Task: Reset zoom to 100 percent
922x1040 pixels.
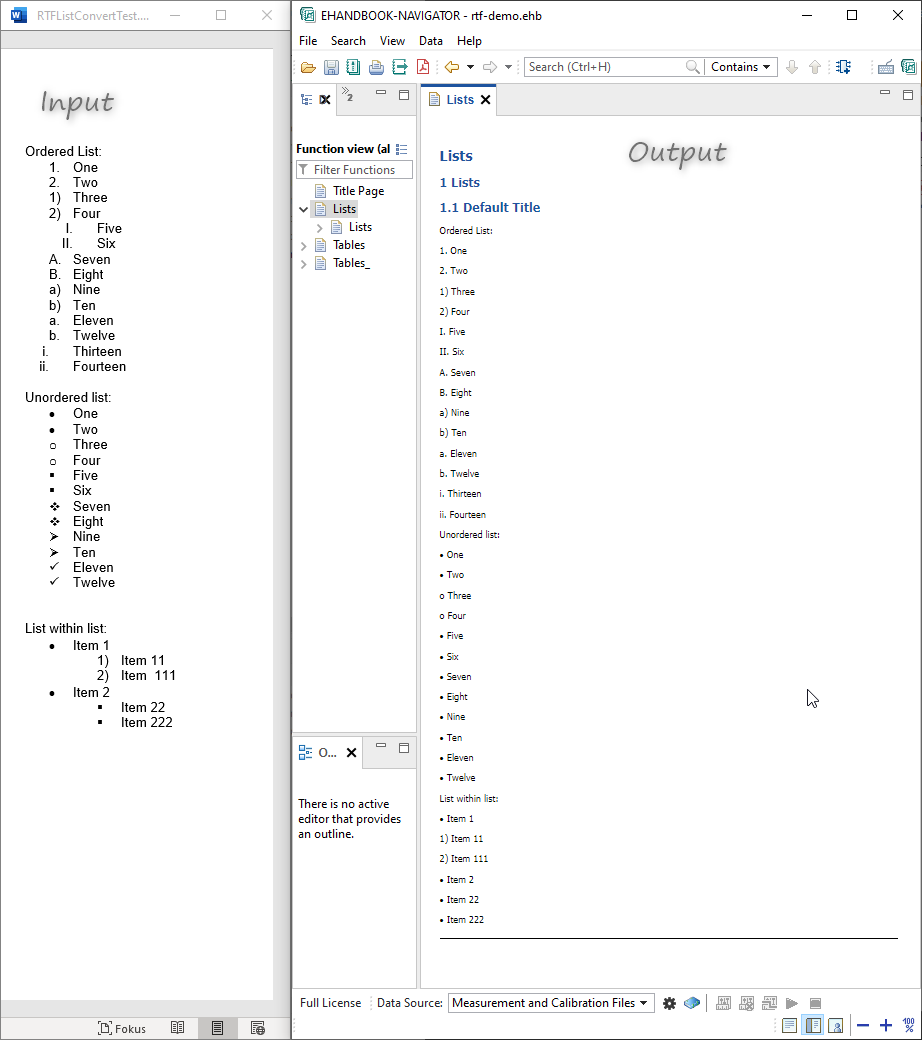Action: point(908,1026)
